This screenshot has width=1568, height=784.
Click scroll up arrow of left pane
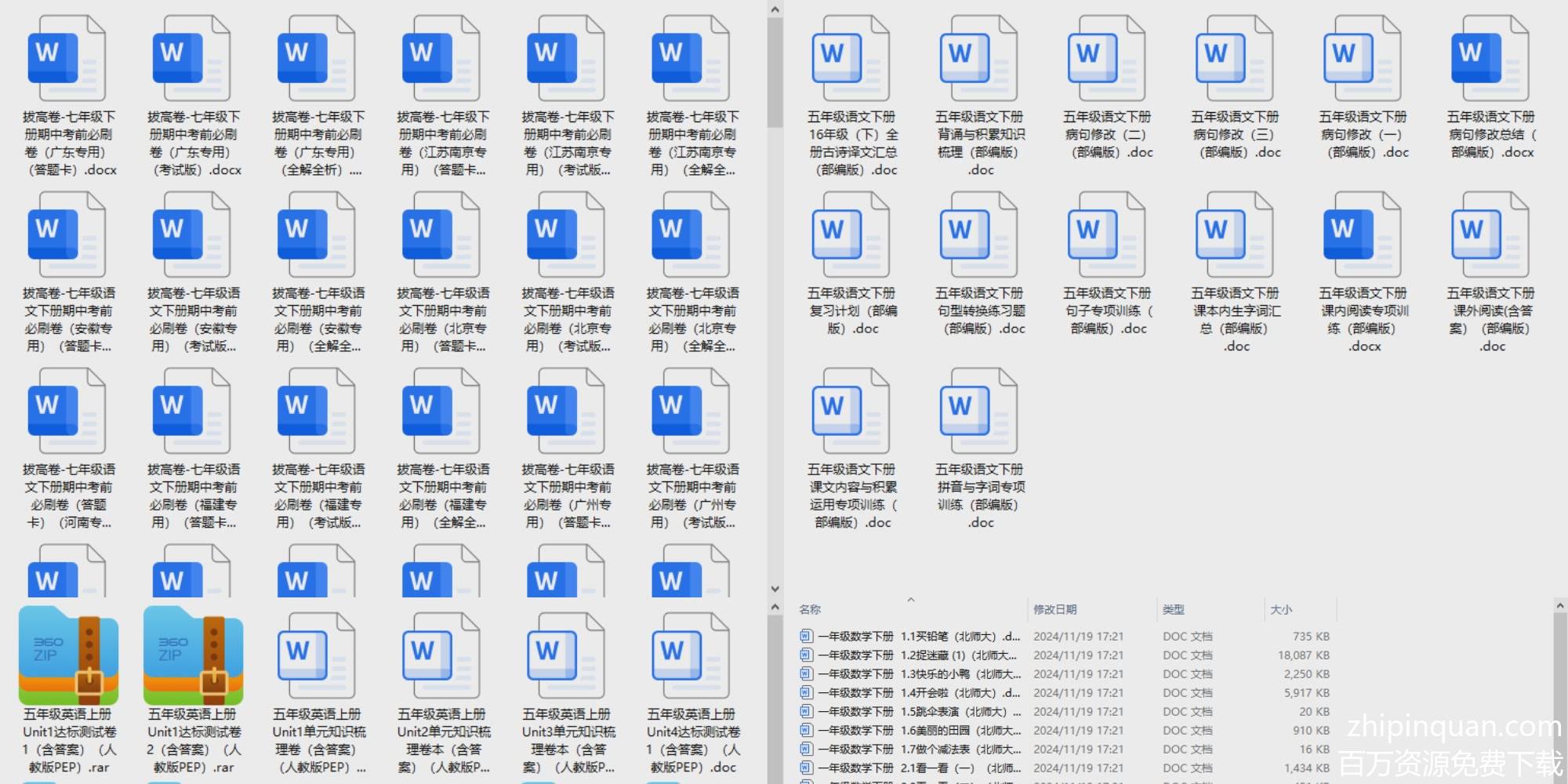[775, 10]
